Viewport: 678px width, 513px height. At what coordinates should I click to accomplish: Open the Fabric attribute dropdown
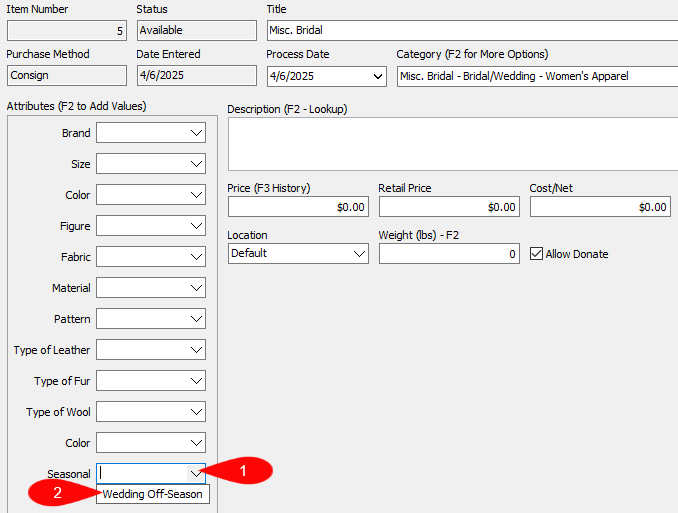tap(196, 257)
